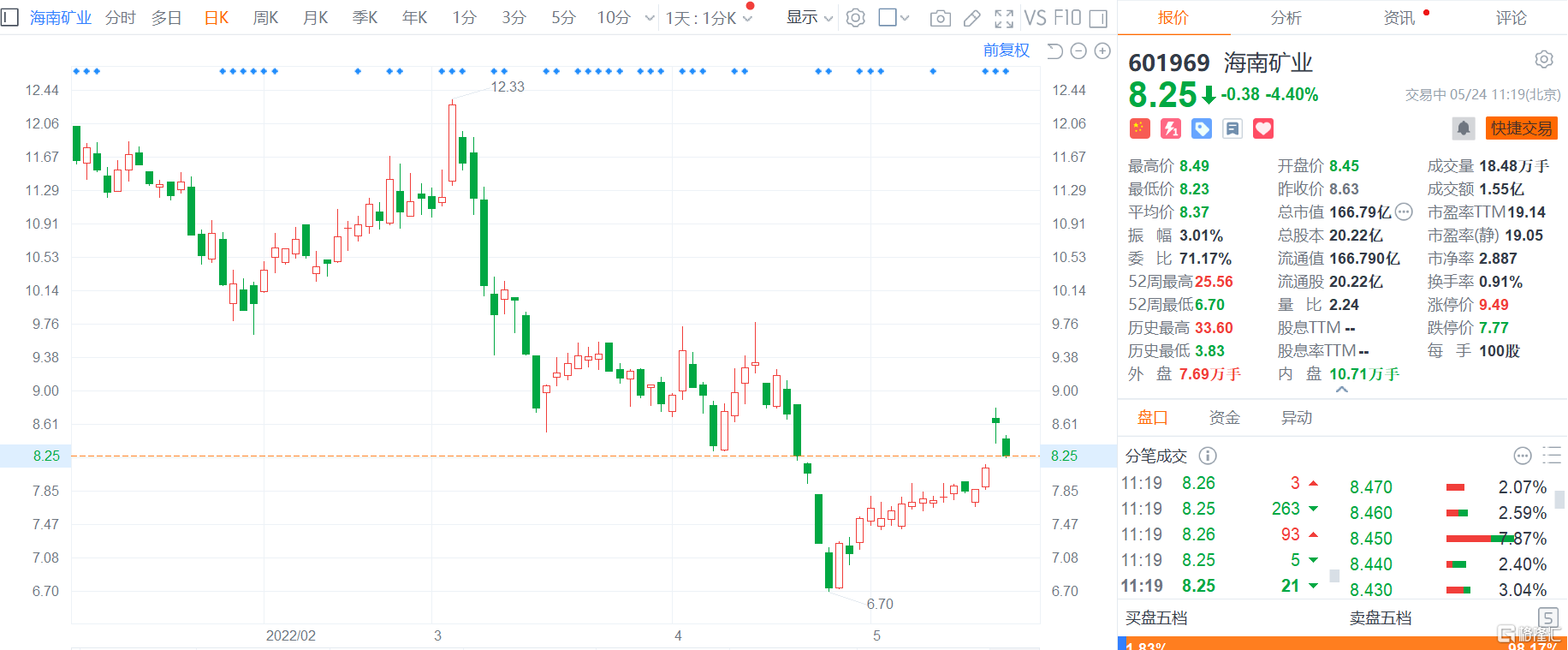Select the 月K monthly chart tab
Viewport: 1568px width, 650px height.
point(316,18)
